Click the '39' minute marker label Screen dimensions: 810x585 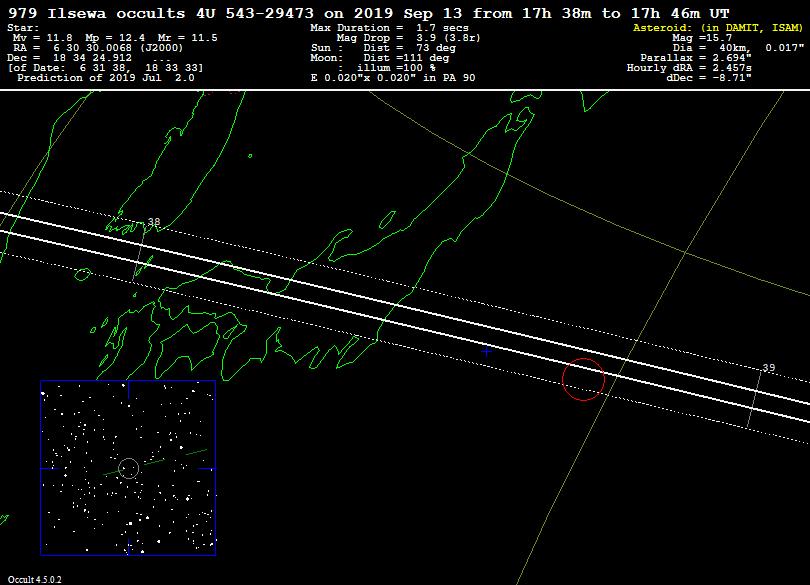(x=769, y=367)
